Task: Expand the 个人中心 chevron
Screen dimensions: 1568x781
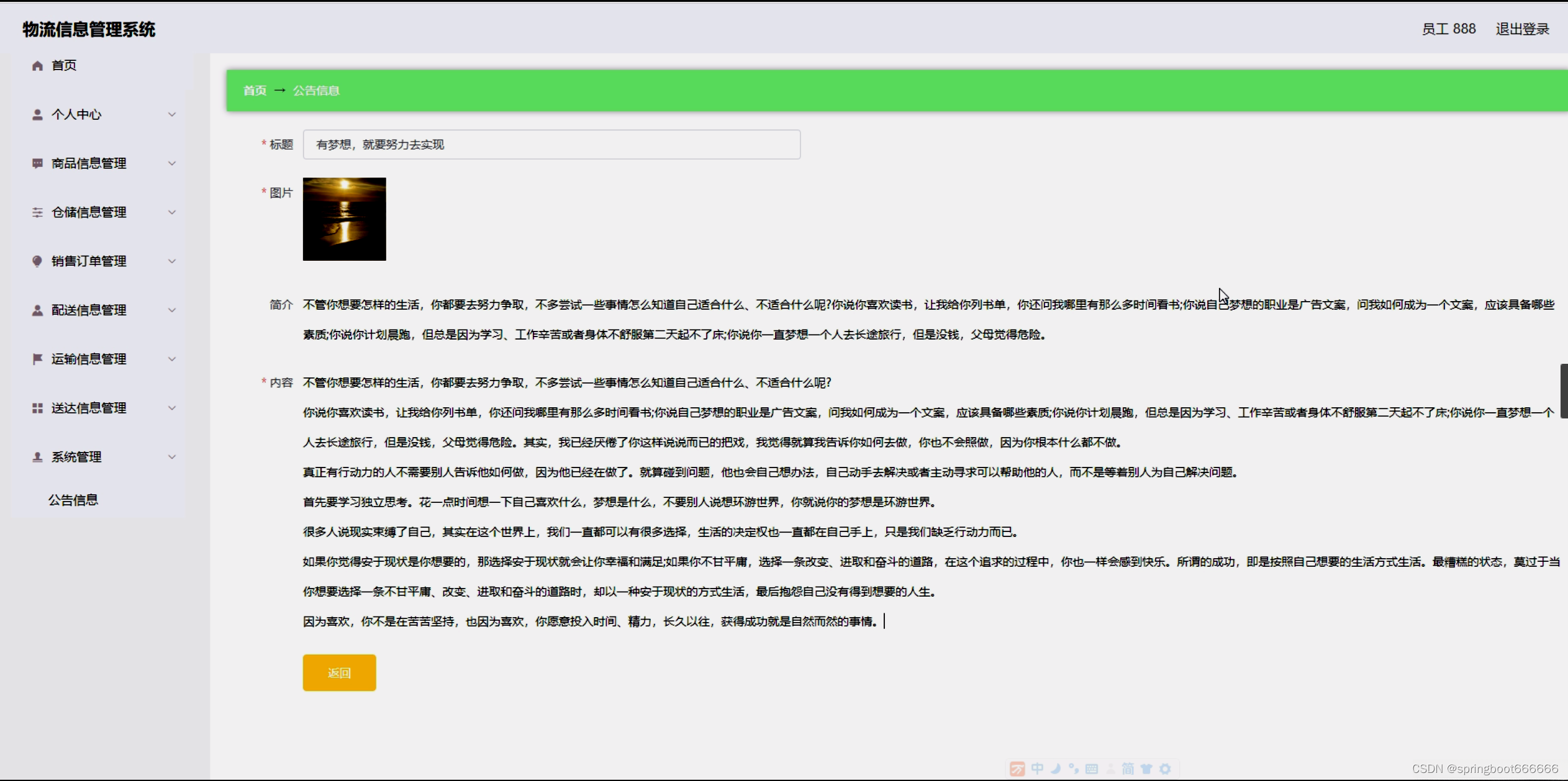Action: coord(172,115)
